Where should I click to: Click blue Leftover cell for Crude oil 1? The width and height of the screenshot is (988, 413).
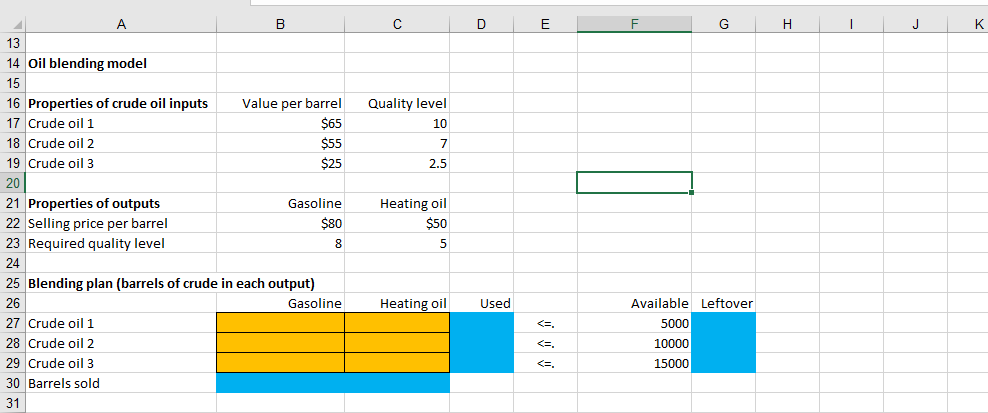[723, 323]
